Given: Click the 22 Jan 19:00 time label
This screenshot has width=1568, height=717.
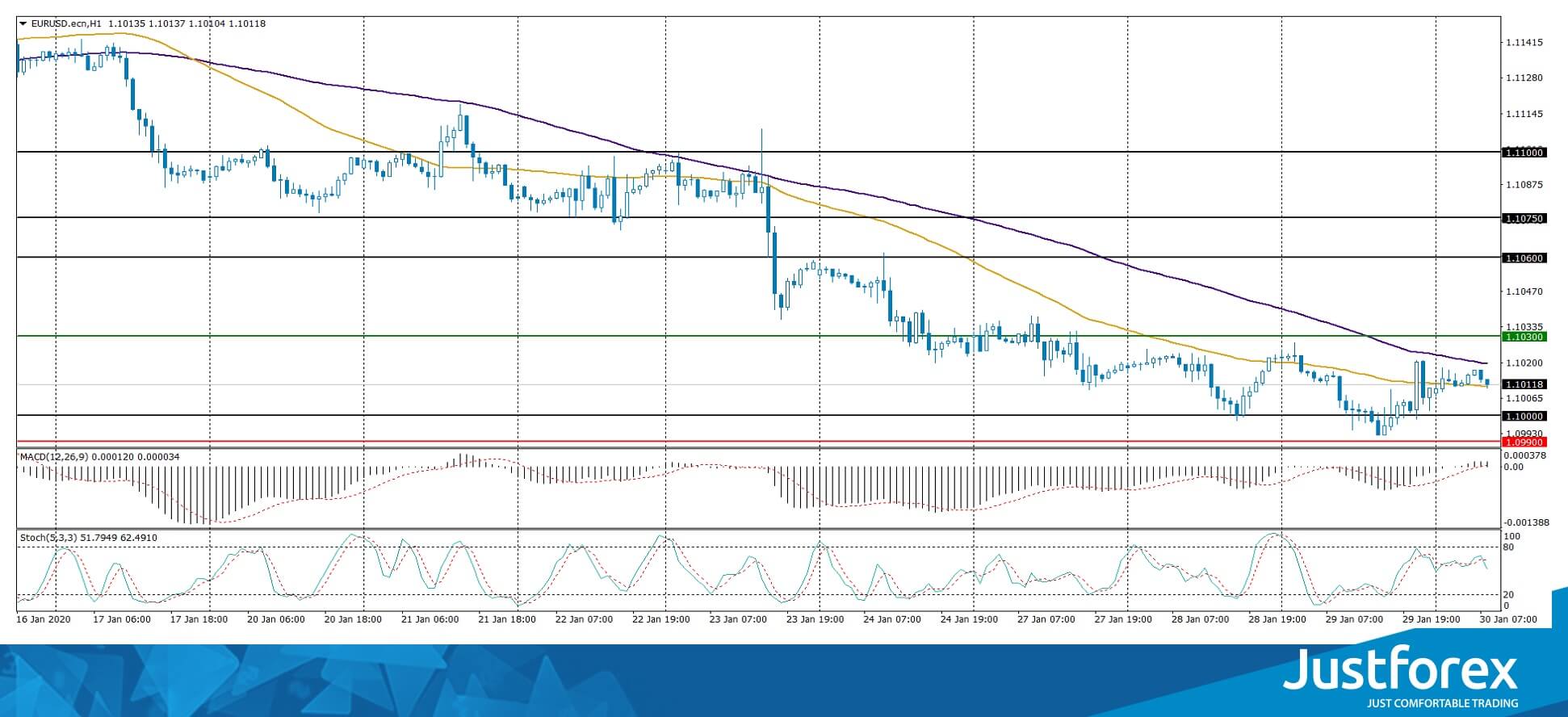Looking at the screenshot, I should pos(660,619).
